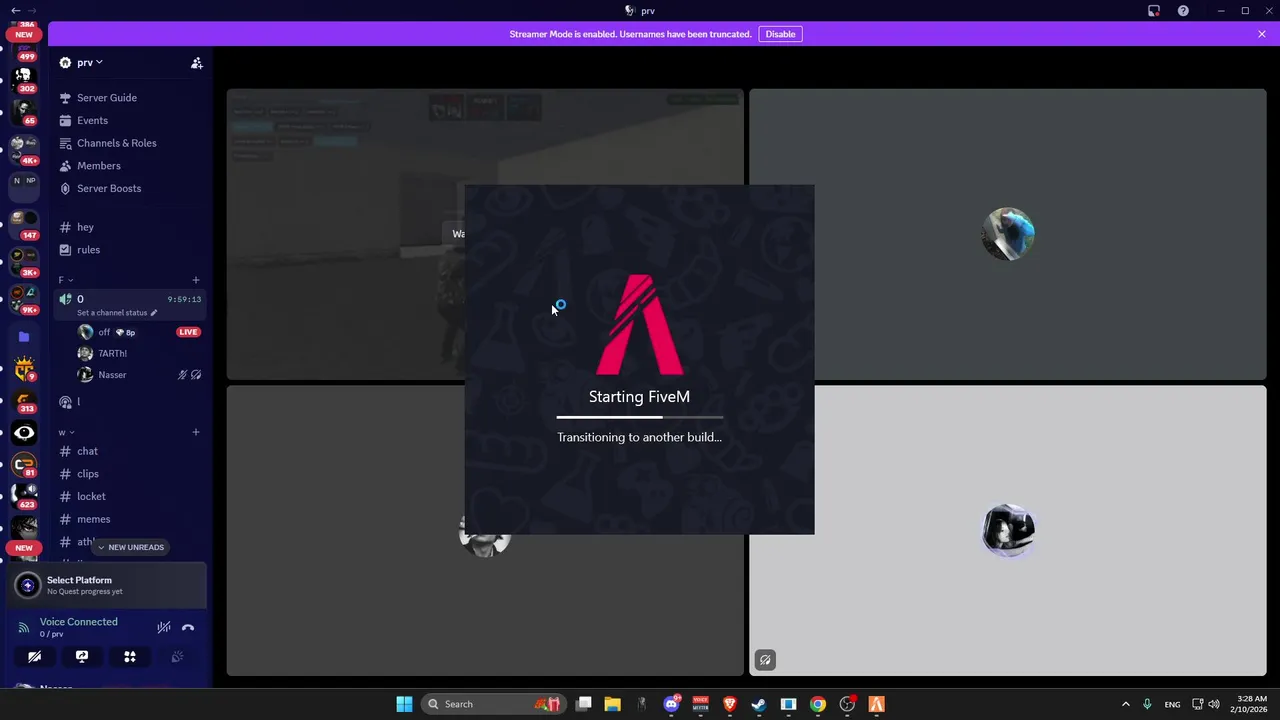
Task: Open the eye logo server
Action: 24,433
